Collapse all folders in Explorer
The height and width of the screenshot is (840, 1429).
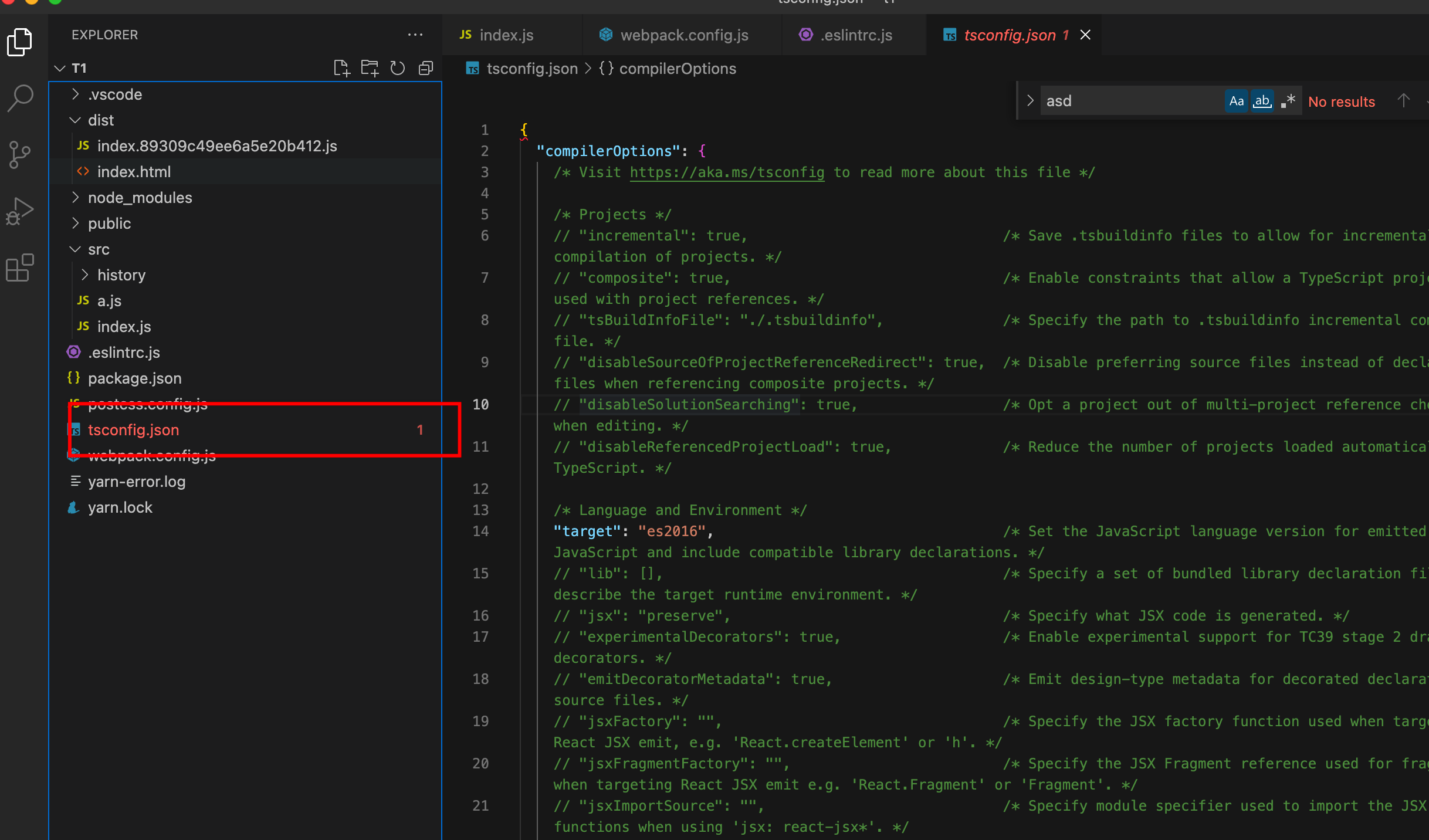click(x=426, y=68)
